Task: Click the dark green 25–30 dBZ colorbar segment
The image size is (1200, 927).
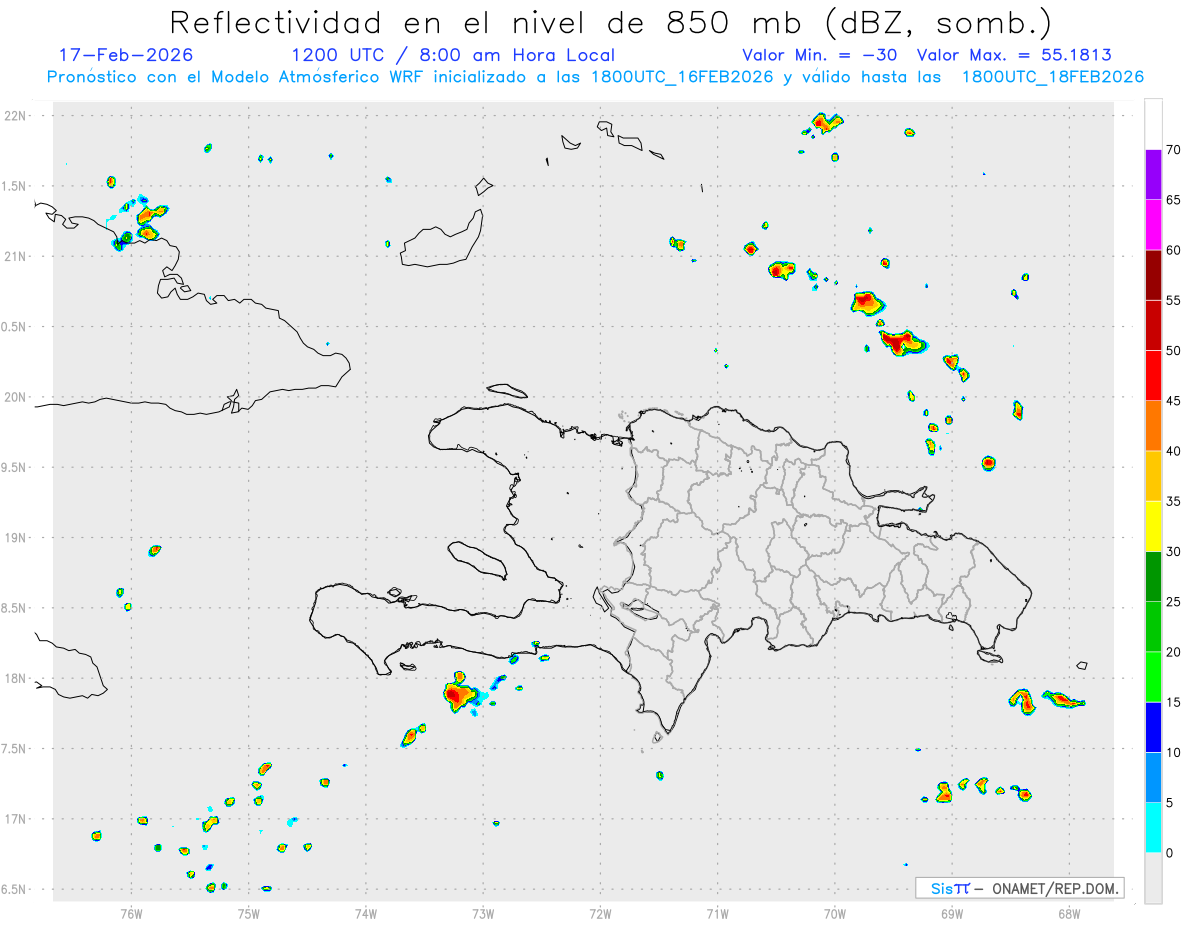Action: (1153, 577)
